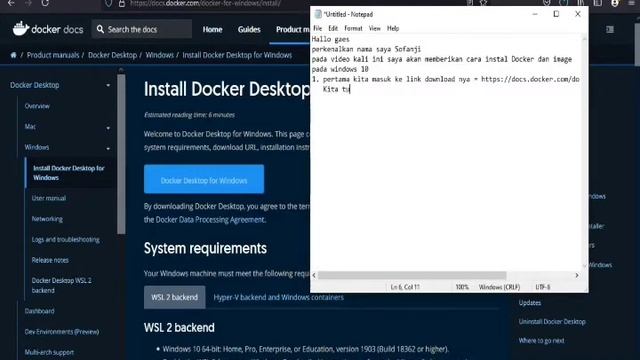Toggle the docs right sidebar menu icon
This screenshot has height=360, width=640.
(610, 29)
